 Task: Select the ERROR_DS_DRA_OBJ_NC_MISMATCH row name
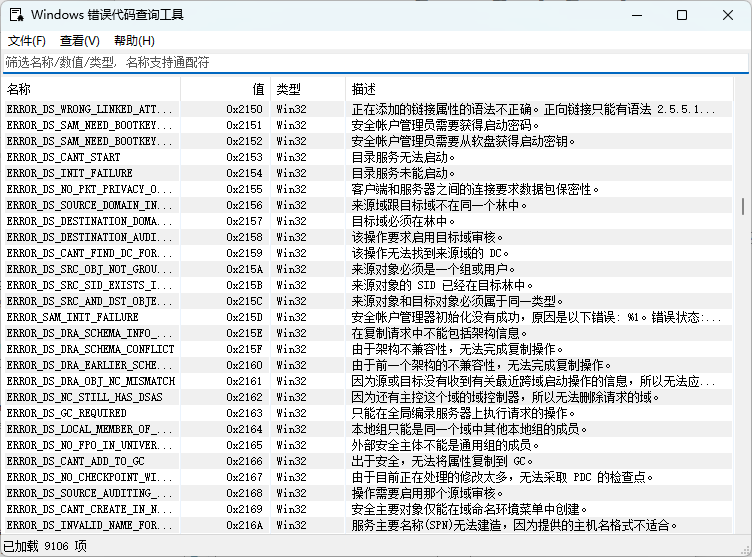91,381
